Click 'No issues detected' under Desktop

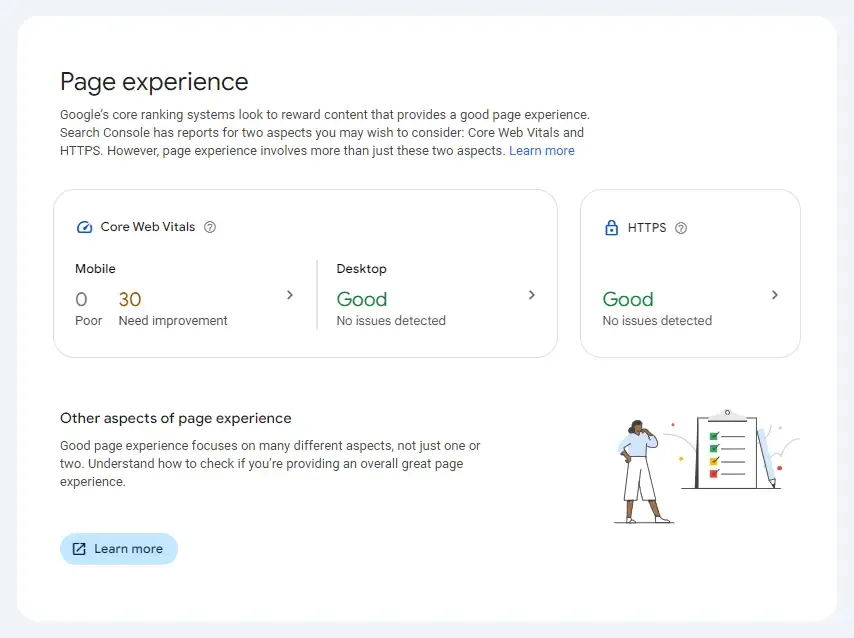[391, 321]
